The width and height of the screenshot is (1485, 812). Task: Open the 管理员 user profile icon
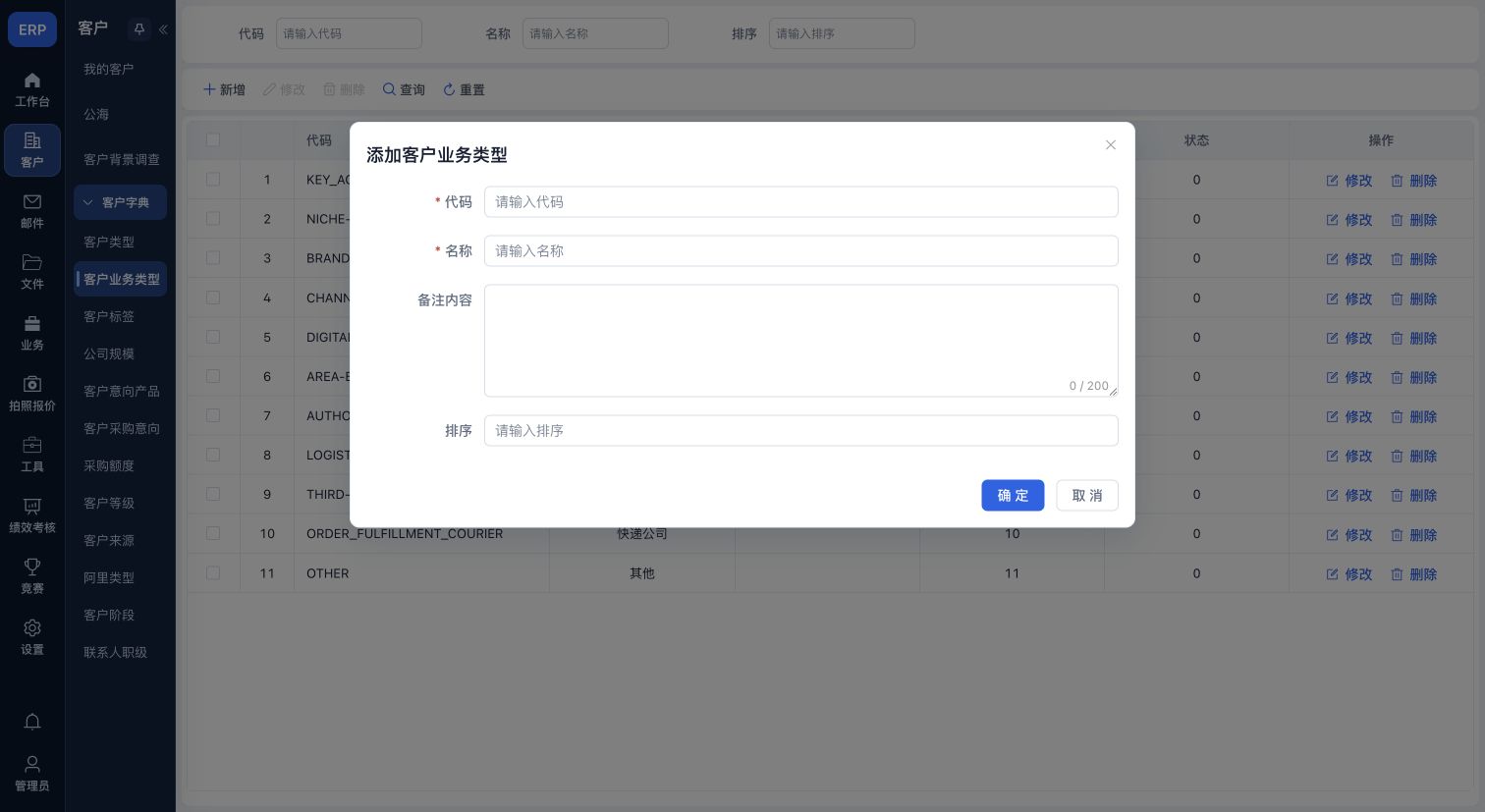(x=32, y=764)
